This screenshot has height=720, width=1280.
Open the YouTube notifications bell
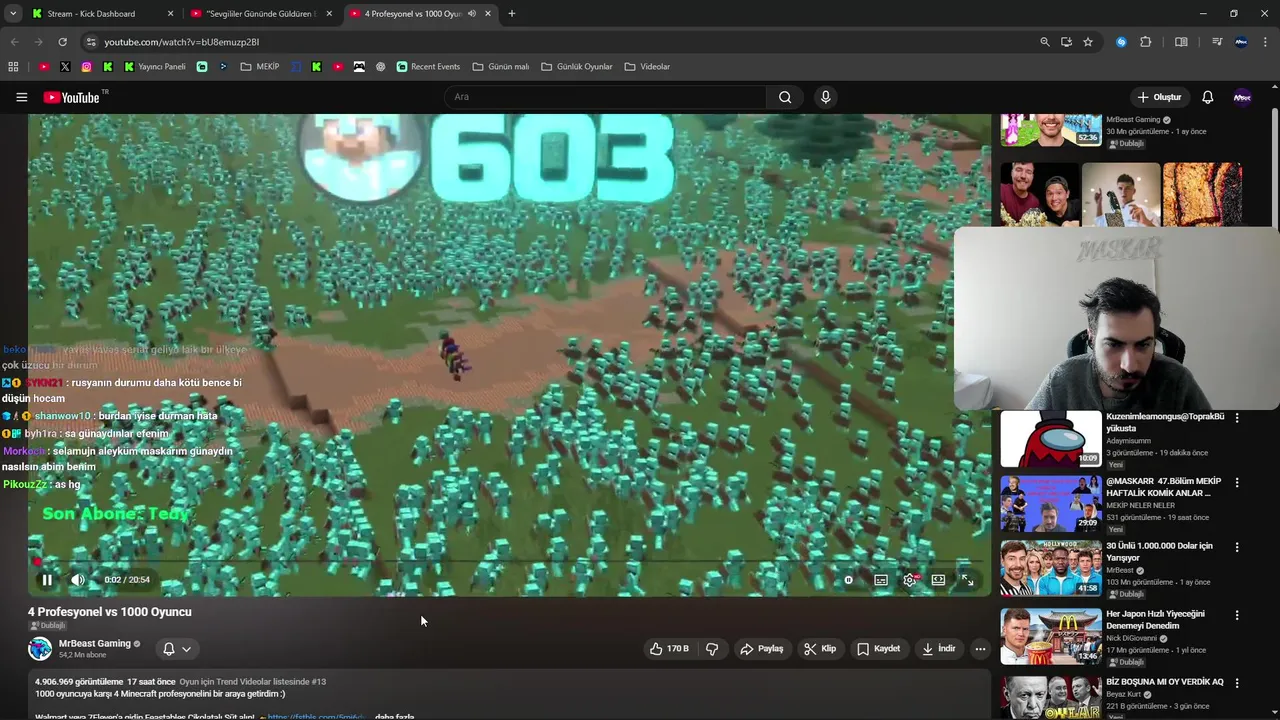point(1207,97)
